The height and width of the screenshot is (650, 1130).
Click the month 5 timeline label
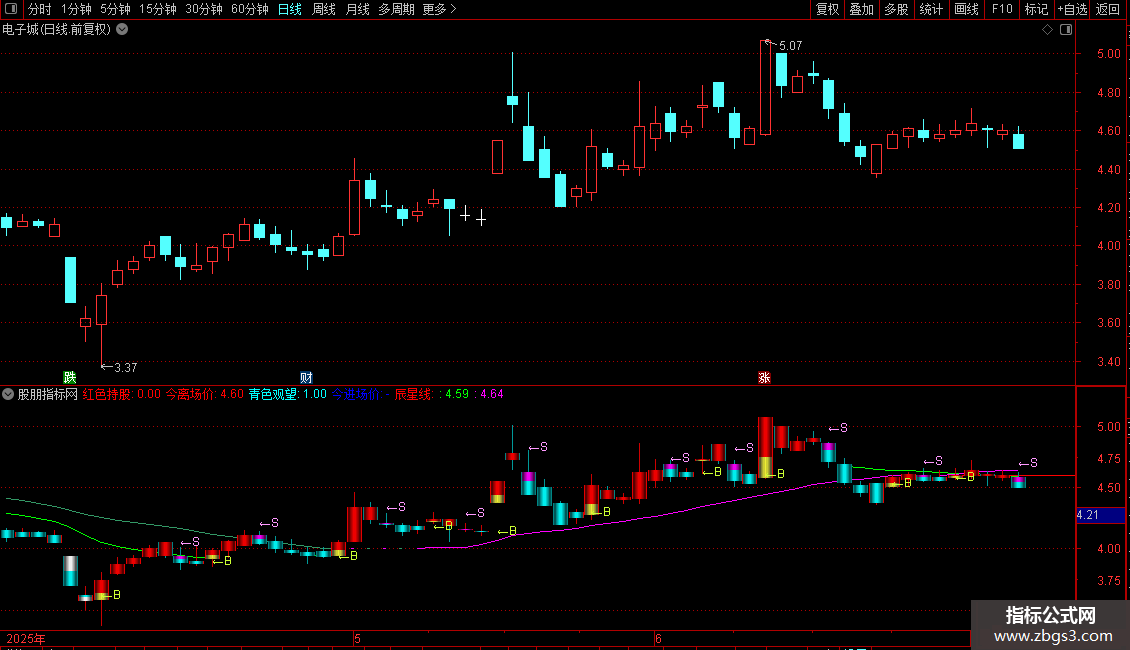[x=357, y=638]
